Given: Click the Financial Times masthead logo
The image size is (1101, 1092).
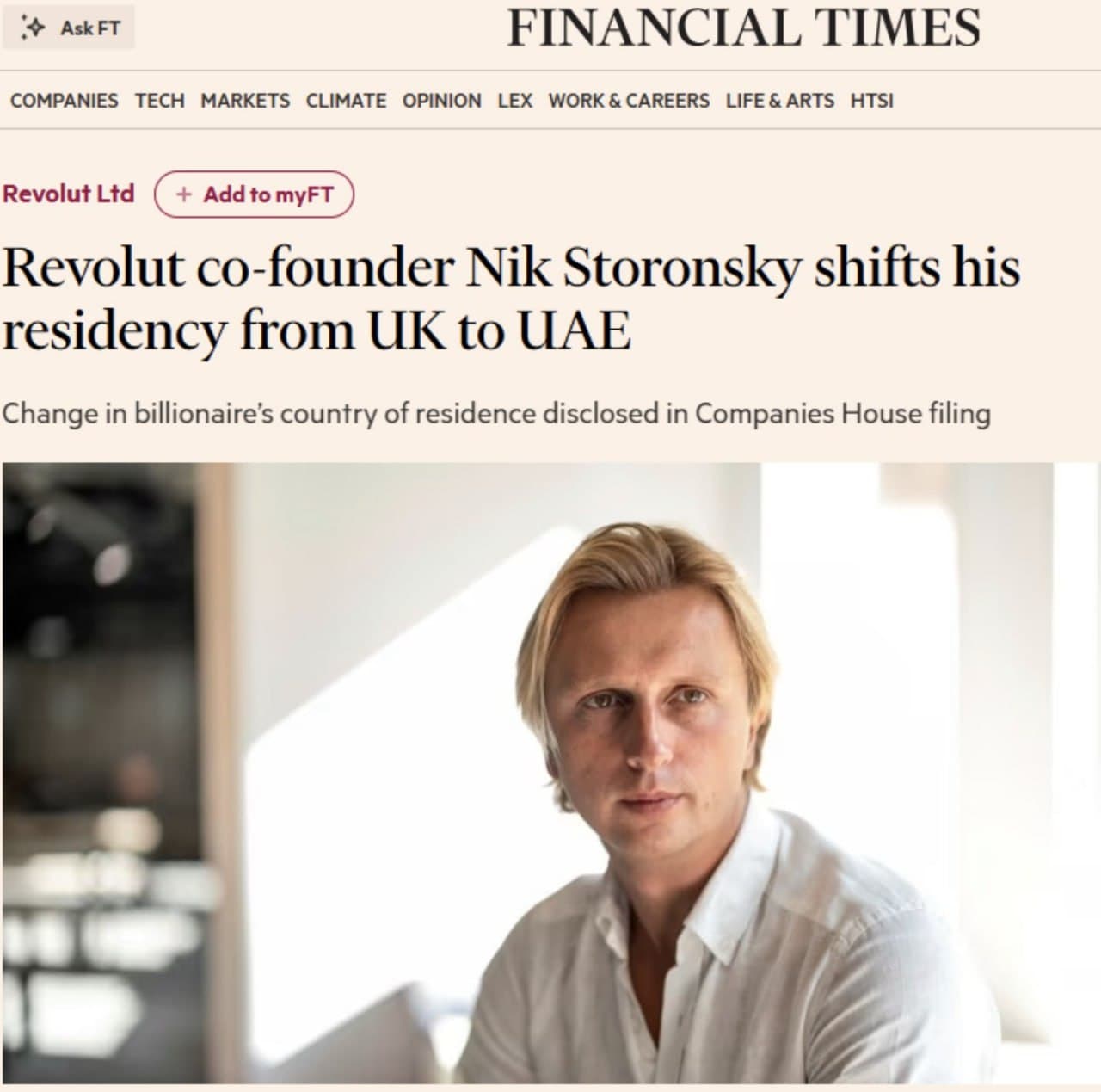Looking at the screenshot, I should pos(744,28).
